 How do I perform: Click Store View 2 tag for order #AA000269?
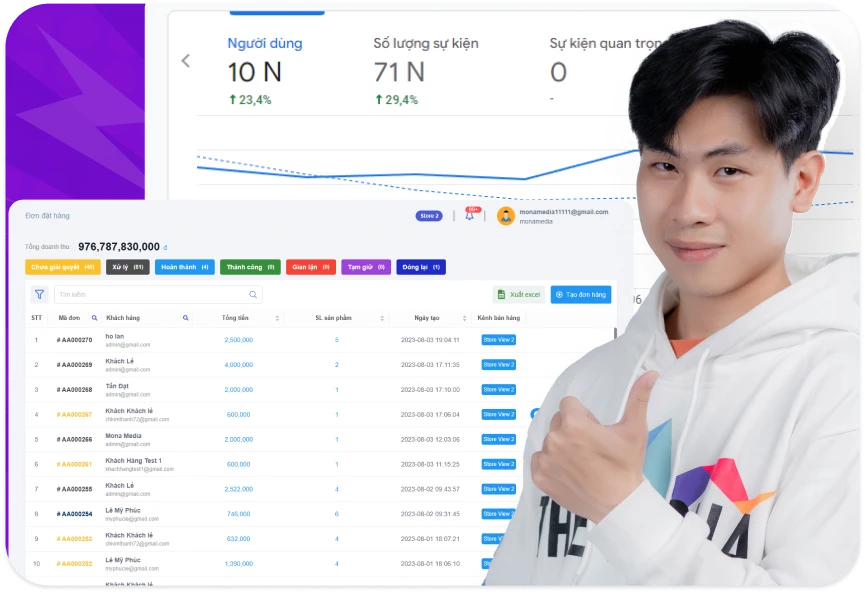point(499,365)
